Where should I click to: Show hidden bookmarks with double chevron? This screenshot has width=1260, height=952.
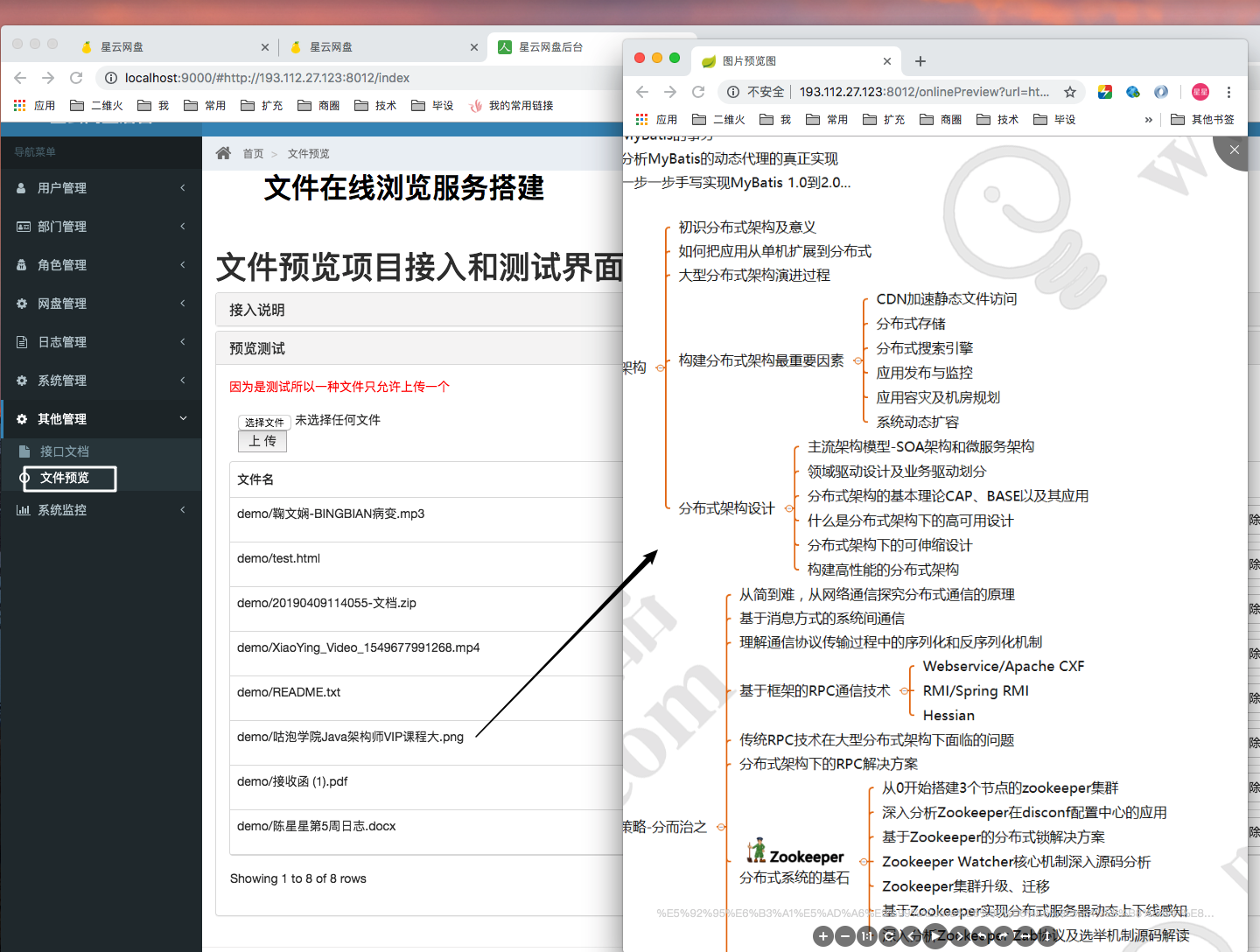[1149, 120]
